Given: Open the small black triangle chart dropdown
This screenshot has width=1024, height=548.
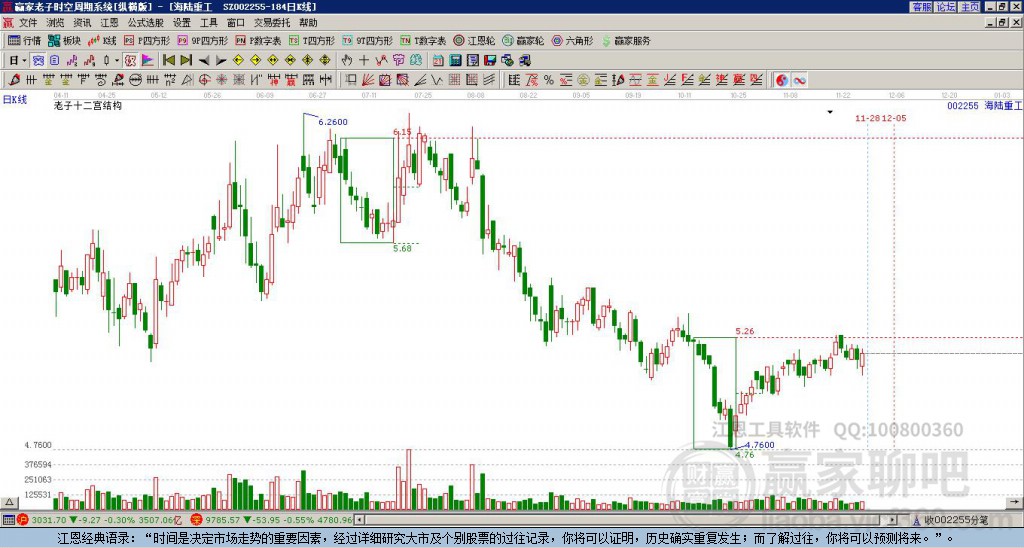Looking at the screenshot, I should [830, 112].
